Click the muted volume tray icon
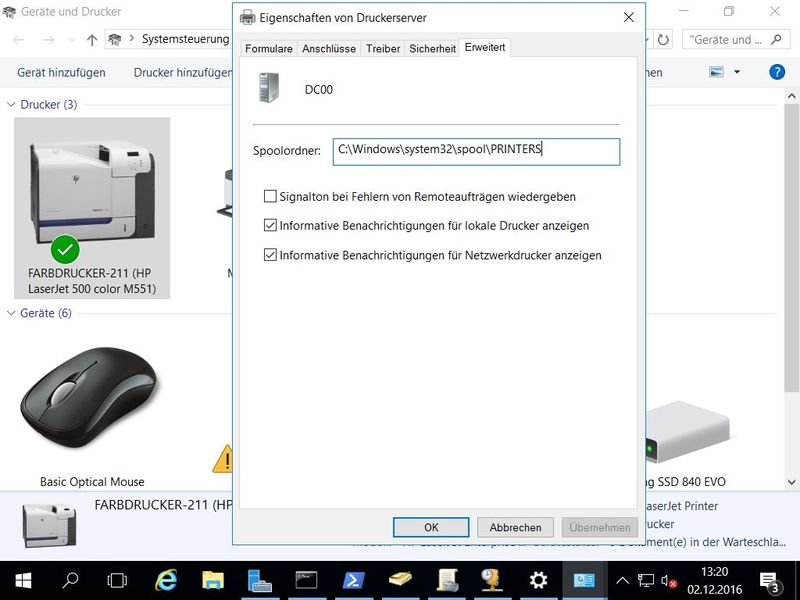Screen dimensions: 800x600 668,581
